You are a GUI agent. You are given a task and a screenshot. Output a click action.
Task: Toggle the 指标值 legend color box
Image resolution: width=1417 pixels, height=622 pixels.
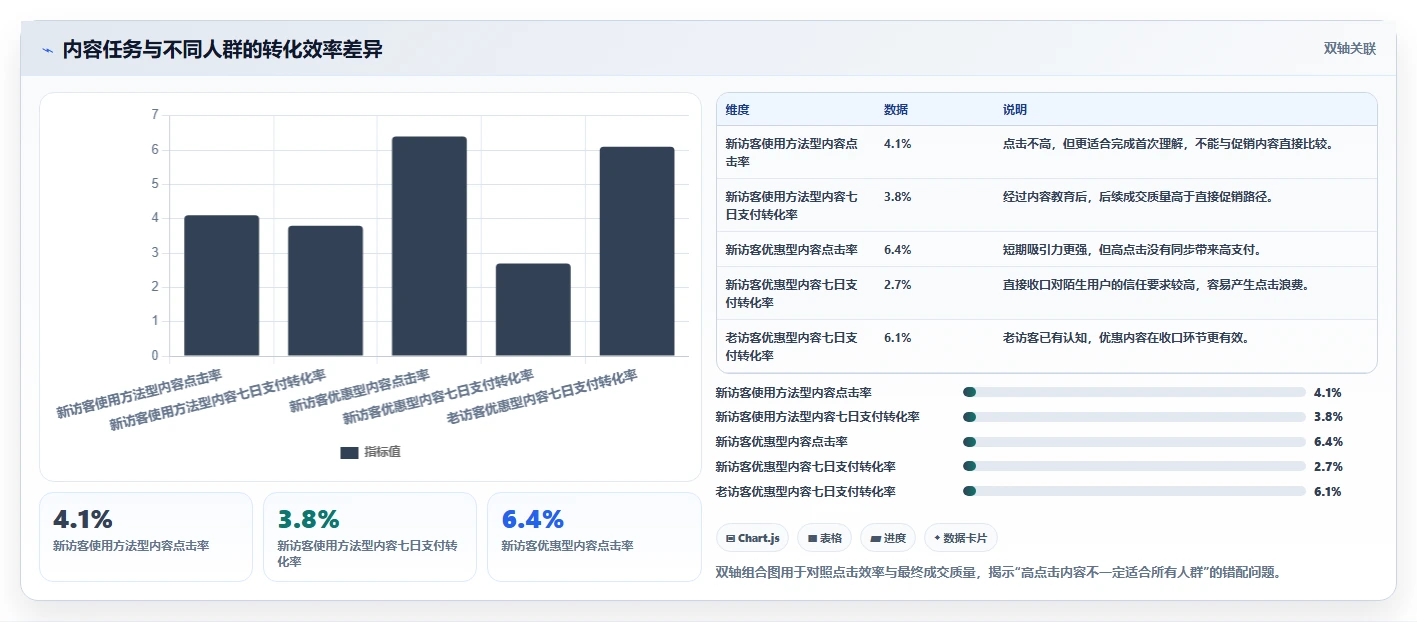click(349, 452)
